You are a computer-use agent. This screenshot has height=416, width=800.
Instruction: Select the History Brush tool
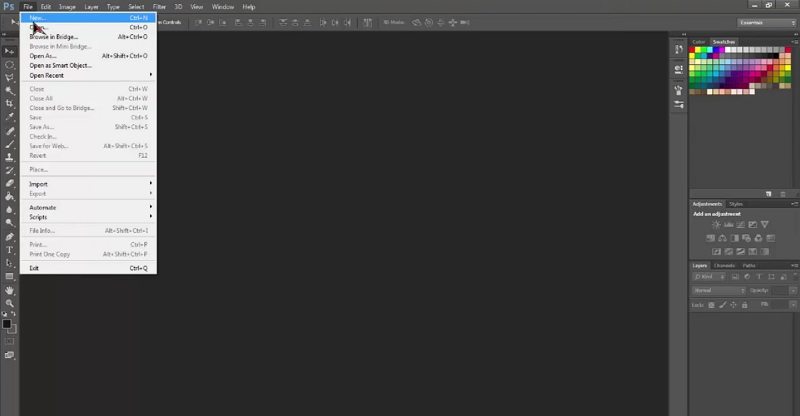9,170
